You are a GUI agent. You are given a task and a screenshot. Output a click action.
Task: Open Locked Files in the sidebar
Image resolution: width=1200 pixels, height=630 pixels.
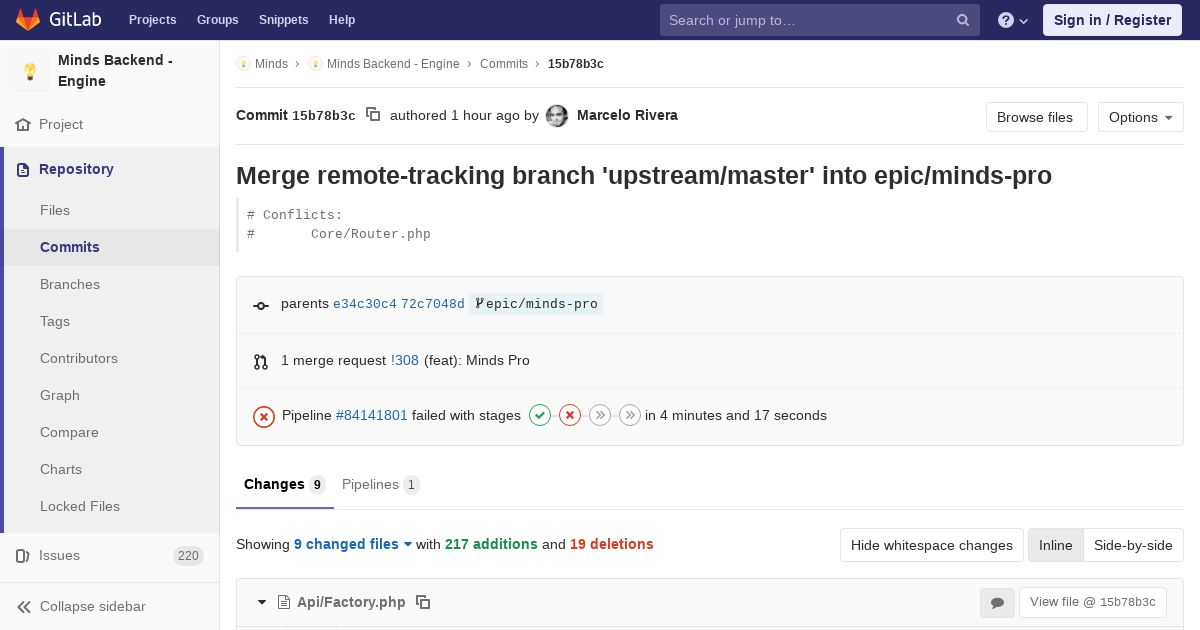(80, 506)
